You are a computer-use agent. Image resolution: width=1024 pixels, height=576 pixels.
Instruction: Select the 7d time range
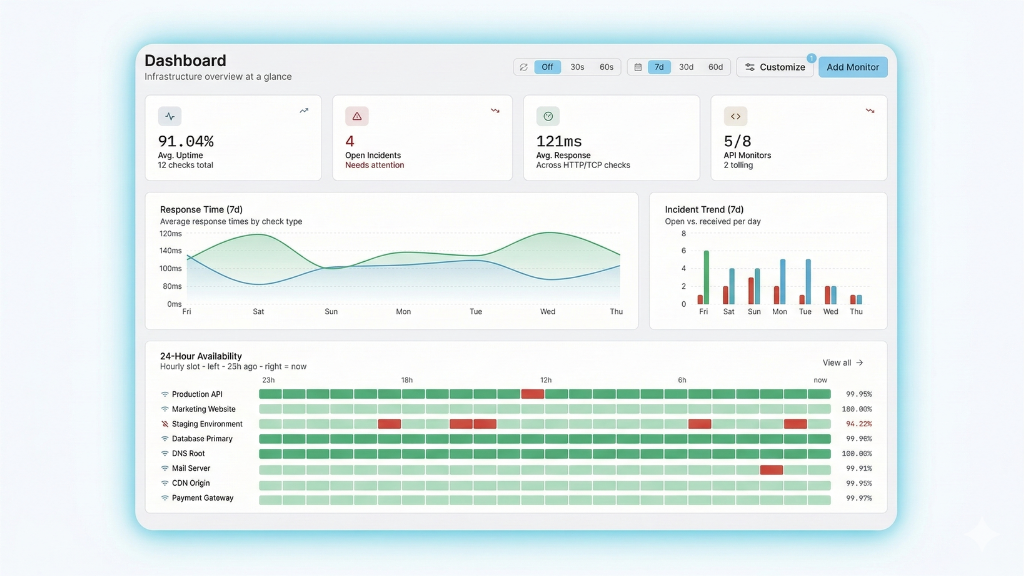pos(658,67)
